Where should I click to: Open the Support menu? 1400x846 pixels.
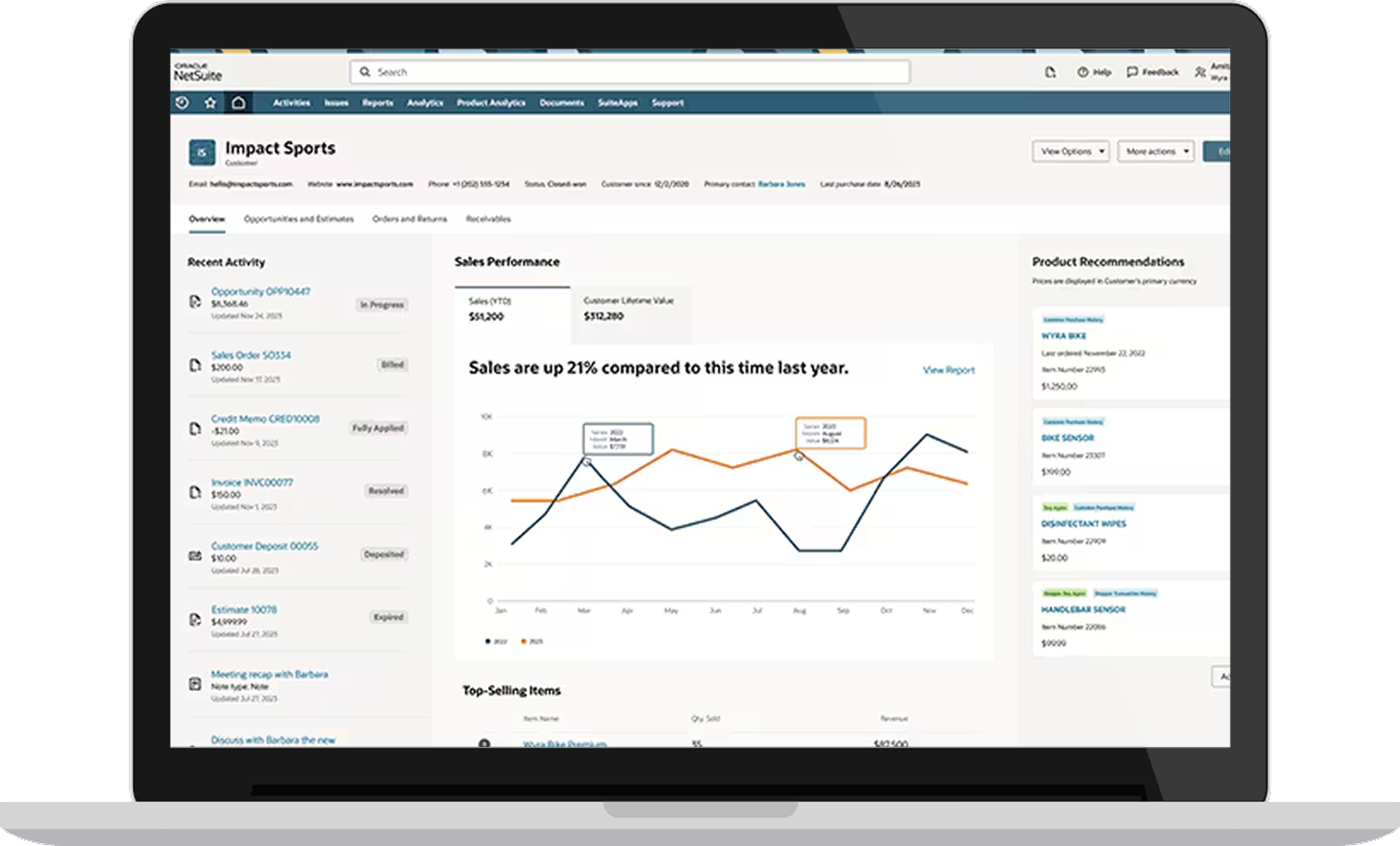click(667, 103)
